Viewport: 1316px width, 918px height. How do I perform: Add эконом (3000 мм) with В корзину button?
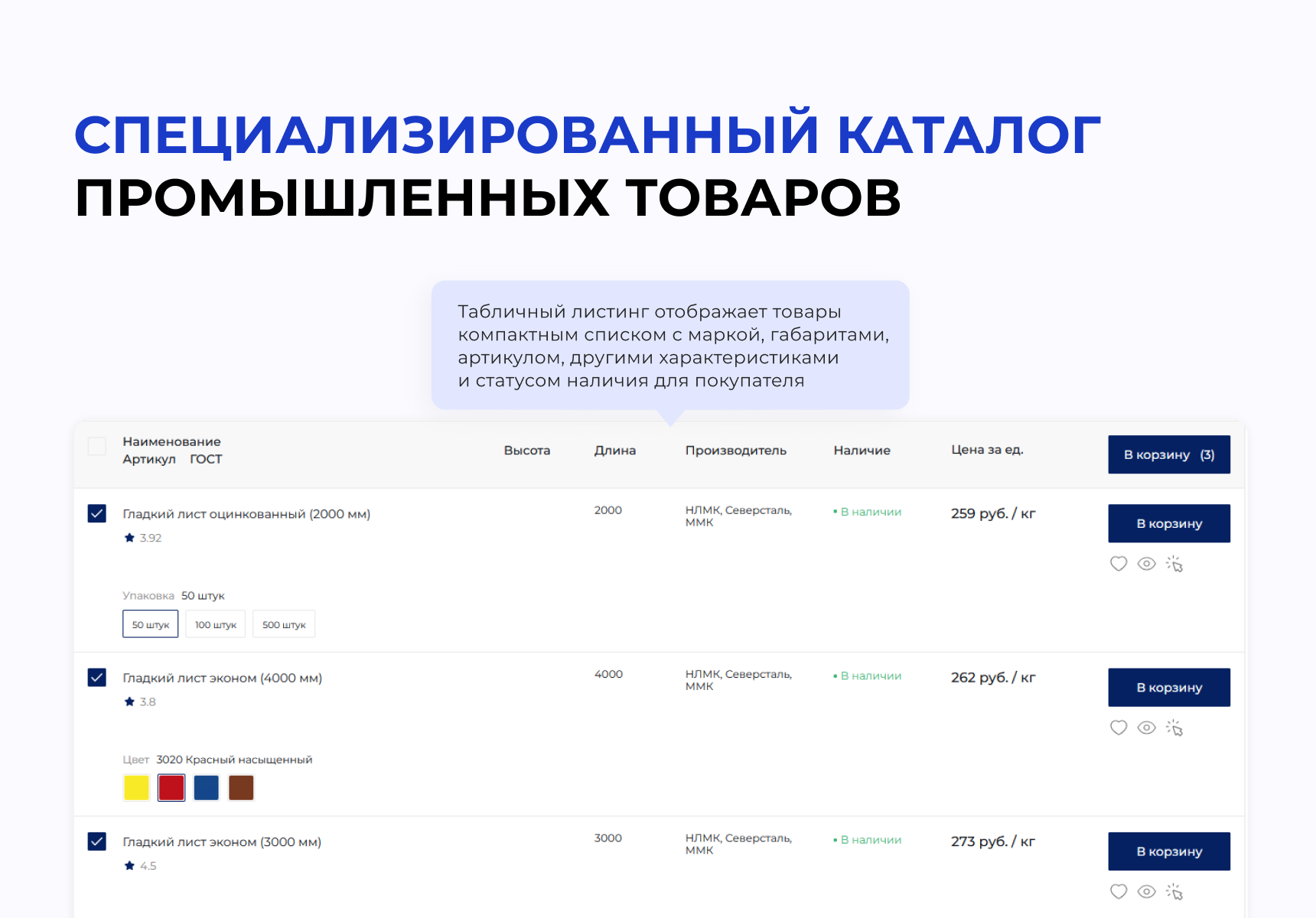pos(1169,851)
